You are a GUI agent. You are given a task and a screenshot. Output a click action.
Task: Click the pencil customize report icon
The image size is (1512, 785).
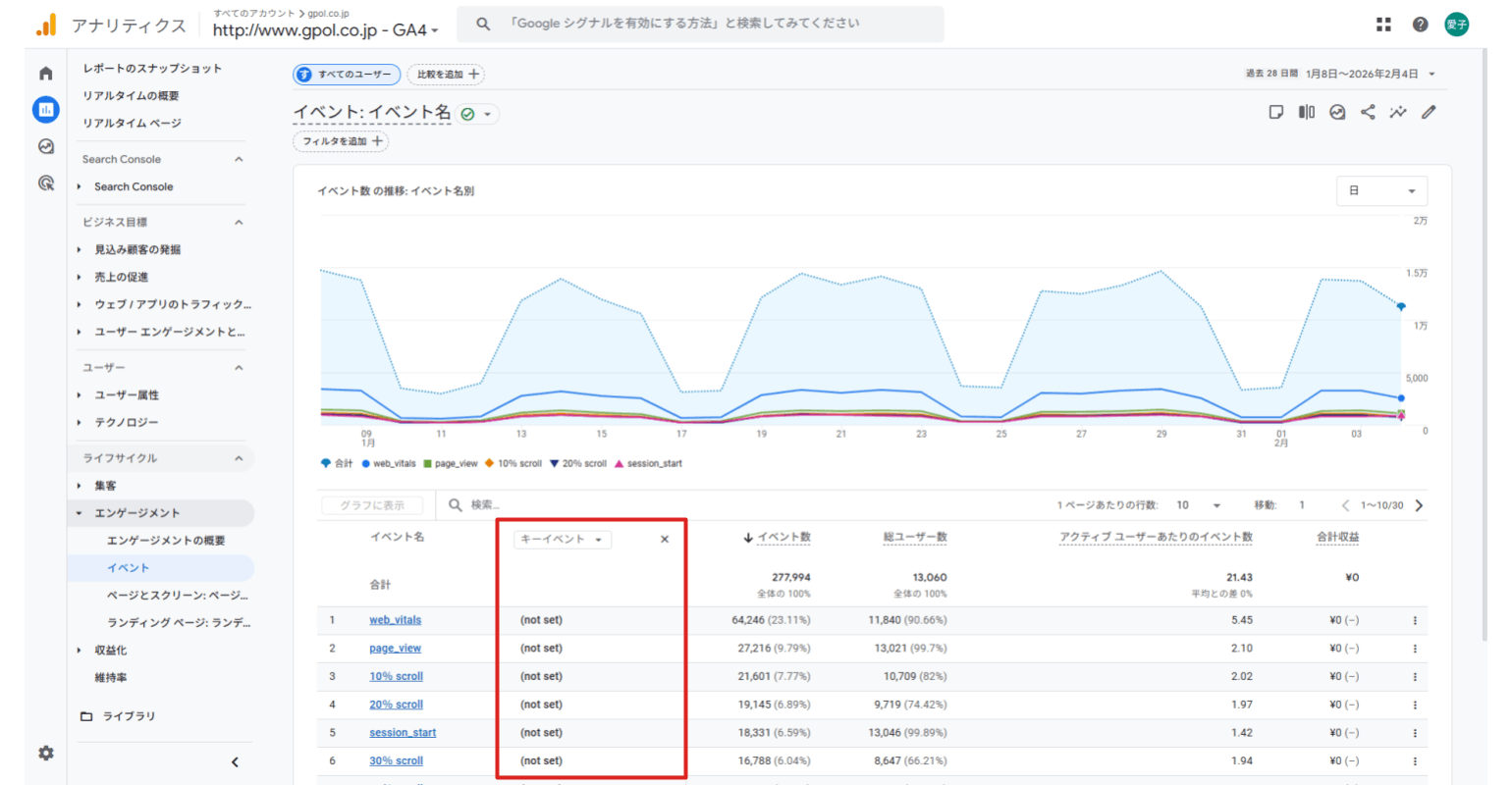(1429, 112)
